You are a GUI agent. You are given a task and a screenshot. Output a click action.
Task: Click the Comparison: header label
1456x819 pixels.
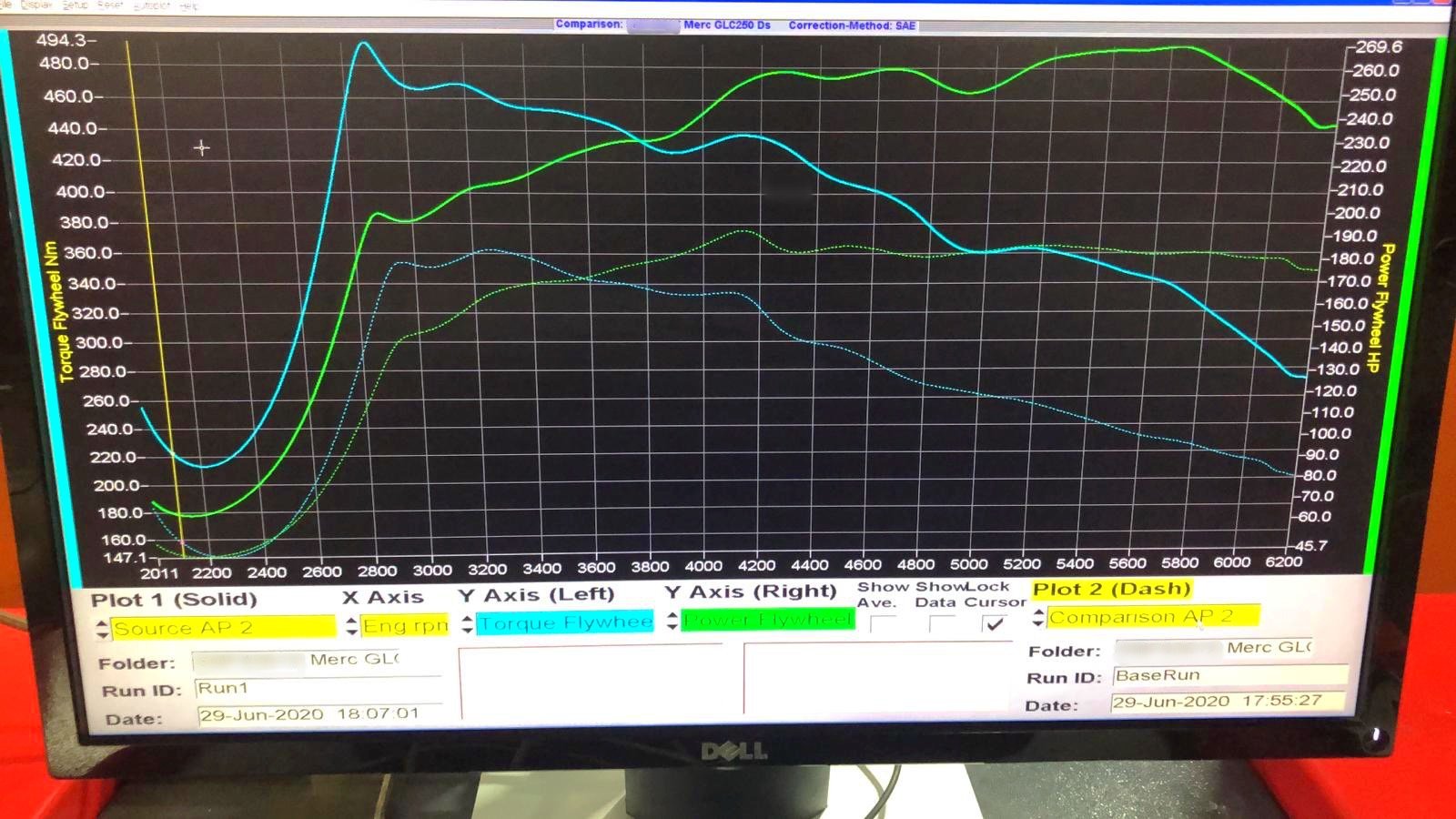point(589,24)
